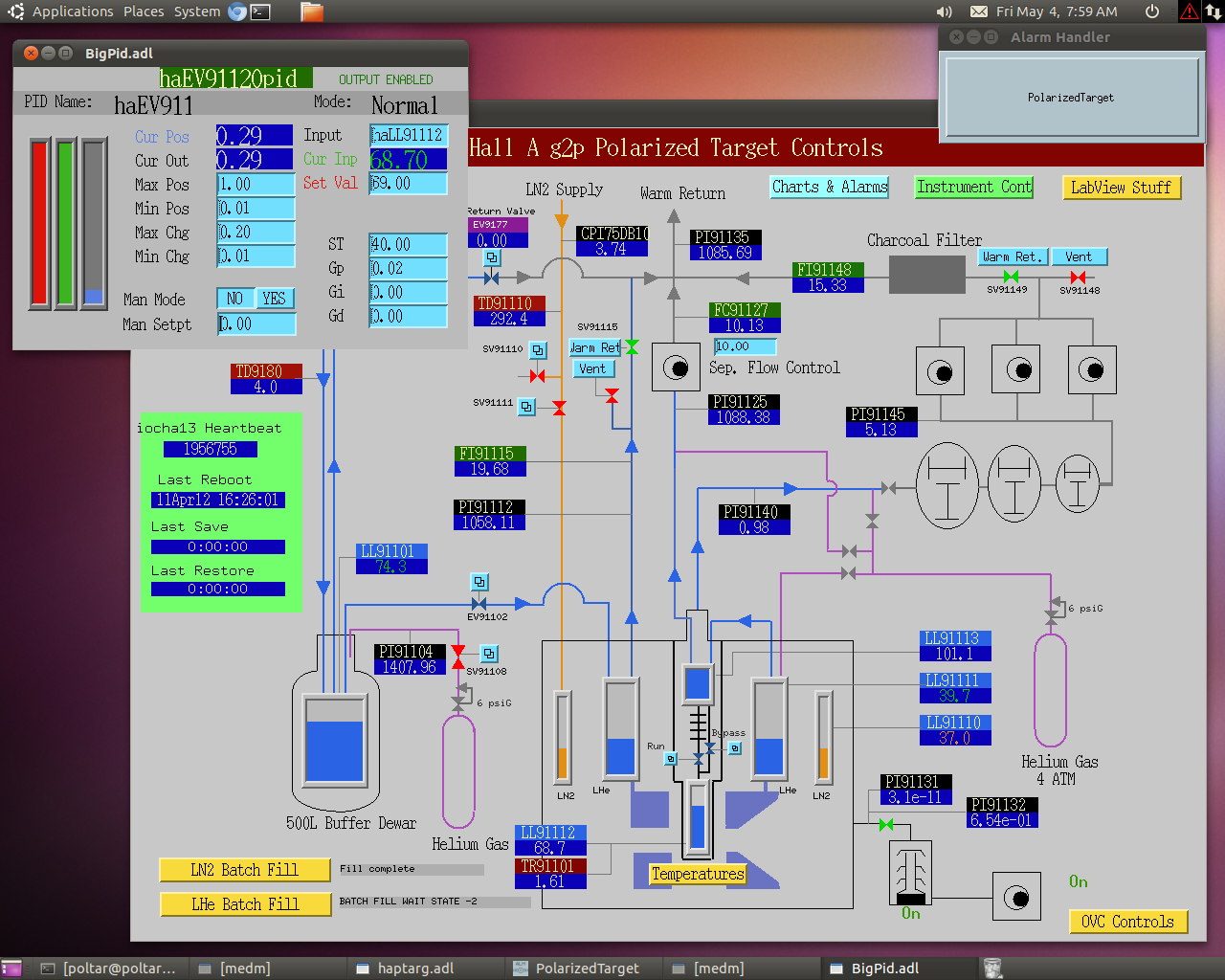Click blue return valve under EV9177
Screen dimensions: 1225x980
tap(491, 278)
